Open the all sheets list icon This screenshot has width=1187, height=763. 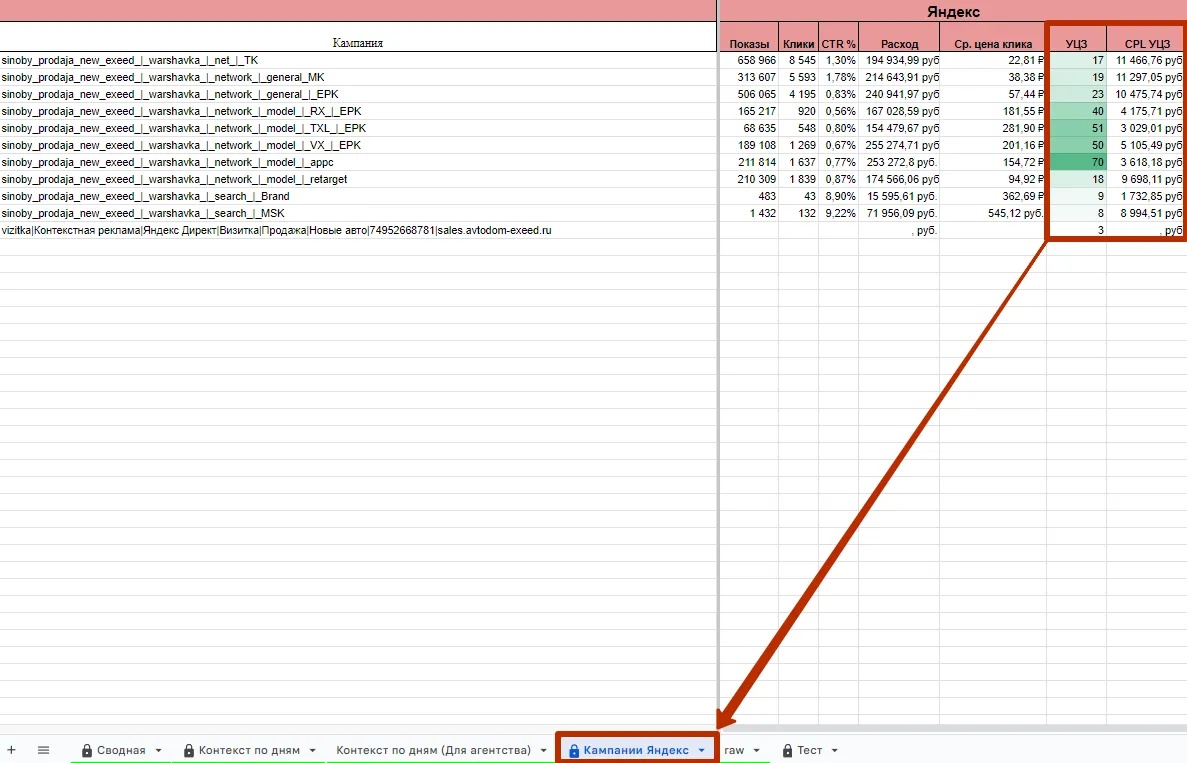tap(43, 750)
